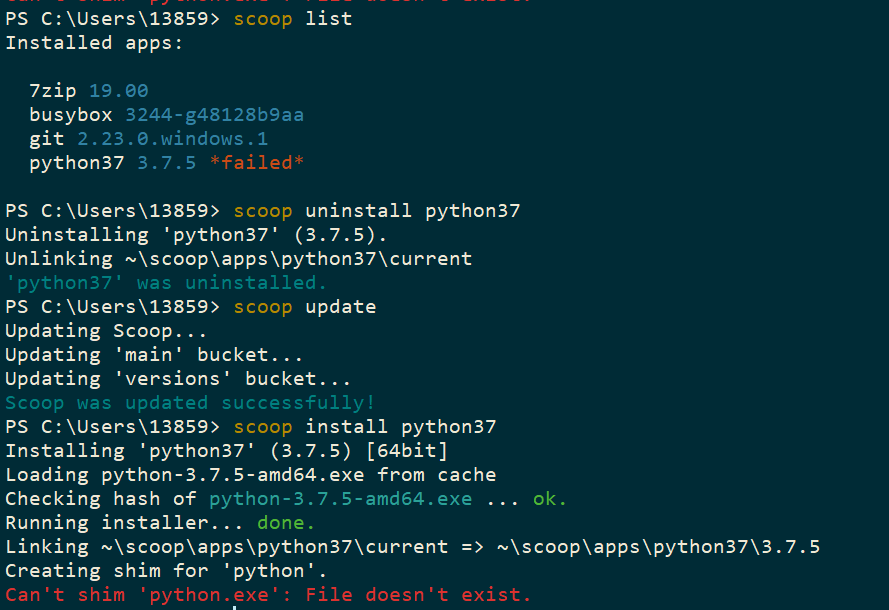The width and height of the screenshot is (889, 610).
Task: Click the 'scoop uninstall python37' command line
Action: pyautogui.click(x=263, y=211)
